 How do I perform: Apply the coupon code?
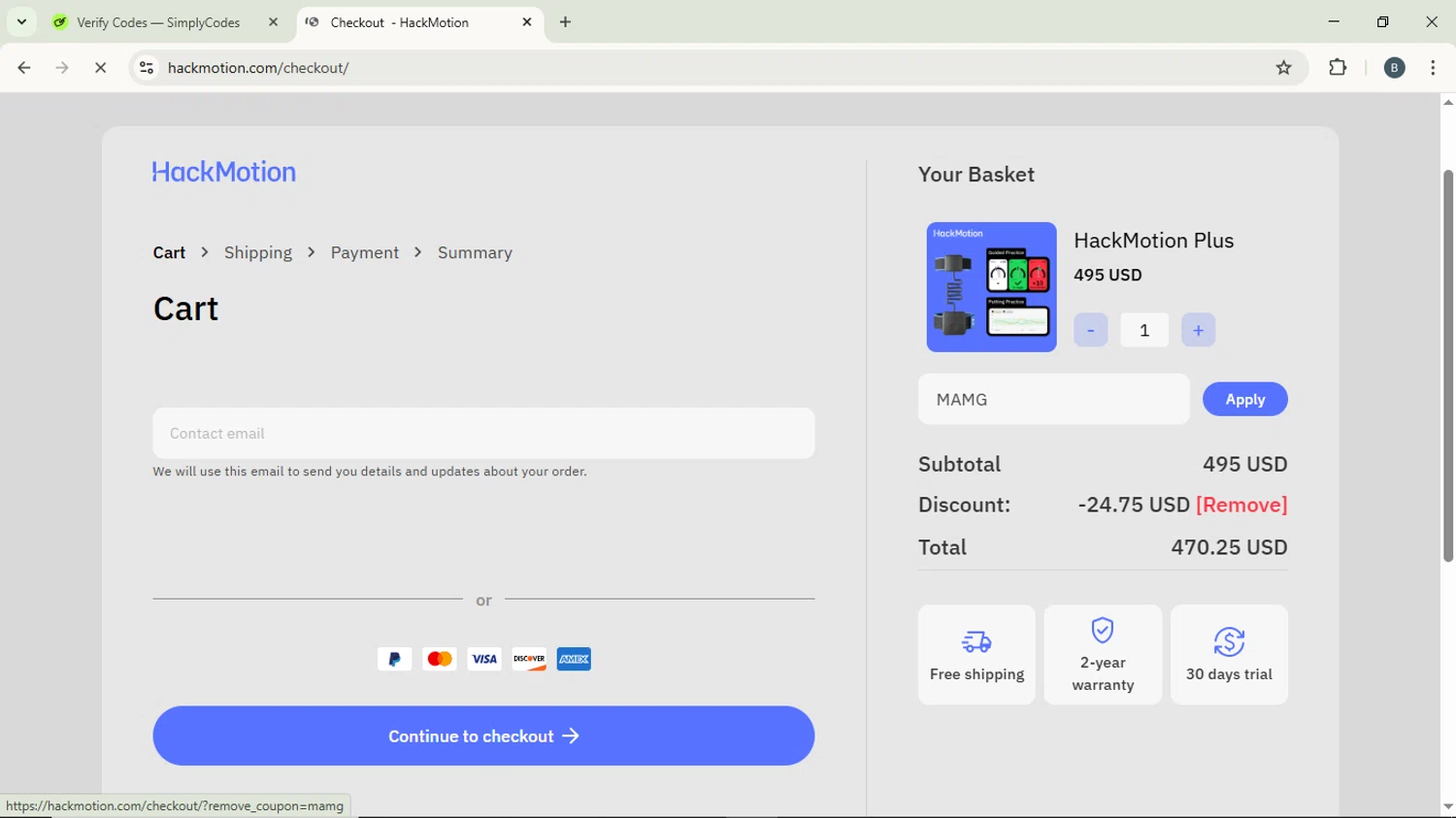tap(1244, 399)
